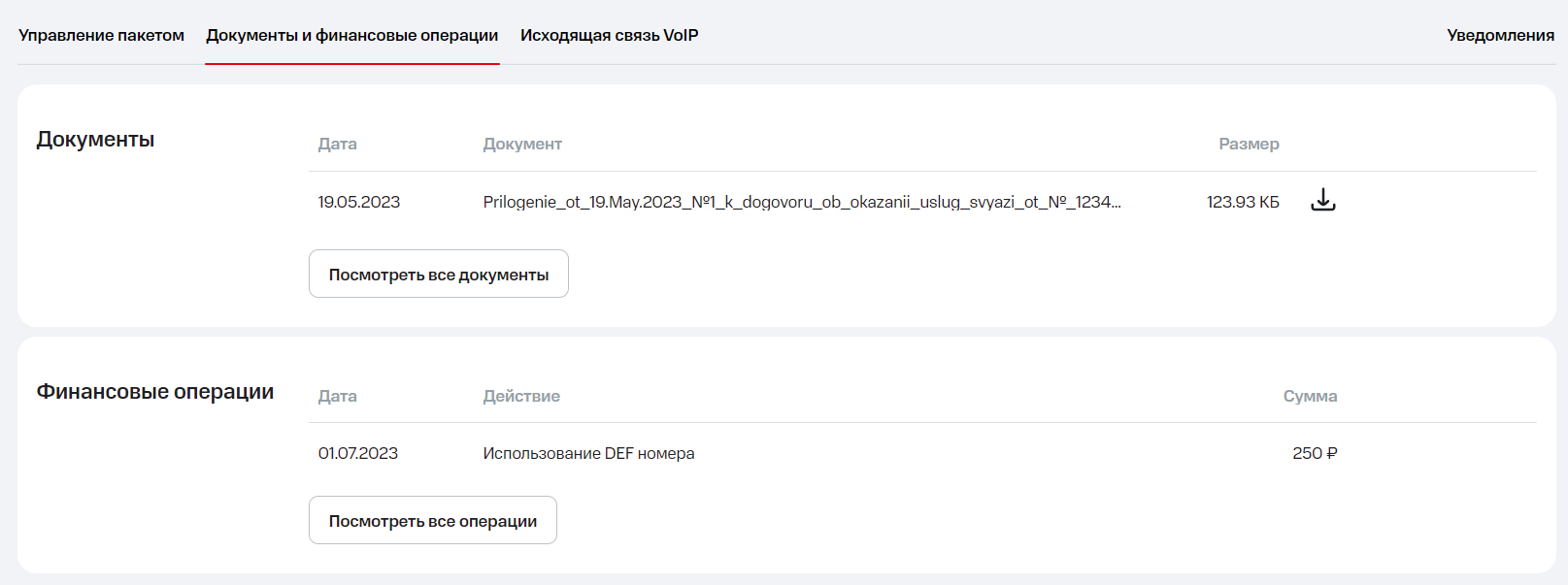Click the Сумма column header

pyautogui.click(x=1309, y=396)
